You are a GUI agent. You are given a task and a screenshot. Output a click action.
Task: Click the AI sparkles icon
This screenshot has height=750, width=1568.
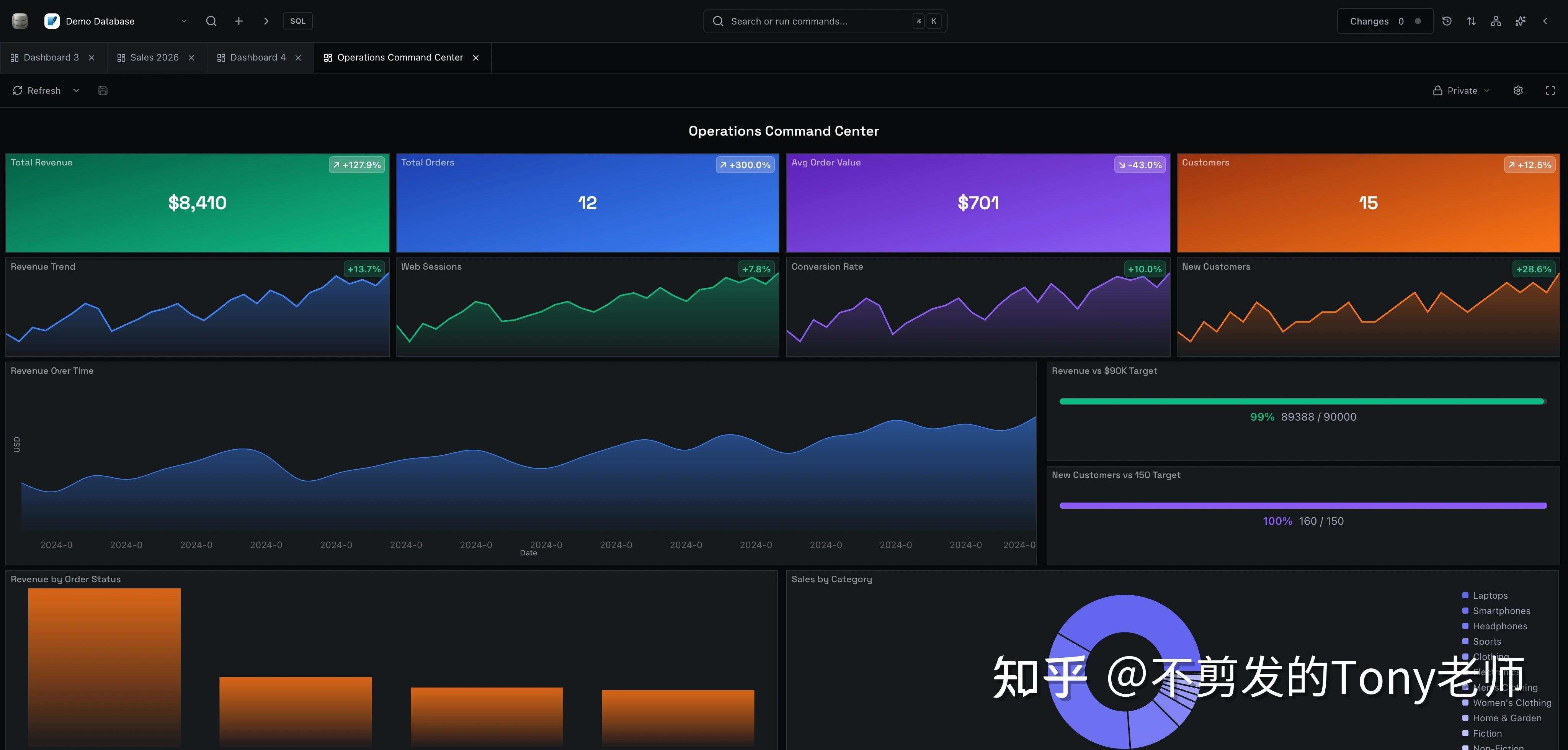tap(1521, 21)
